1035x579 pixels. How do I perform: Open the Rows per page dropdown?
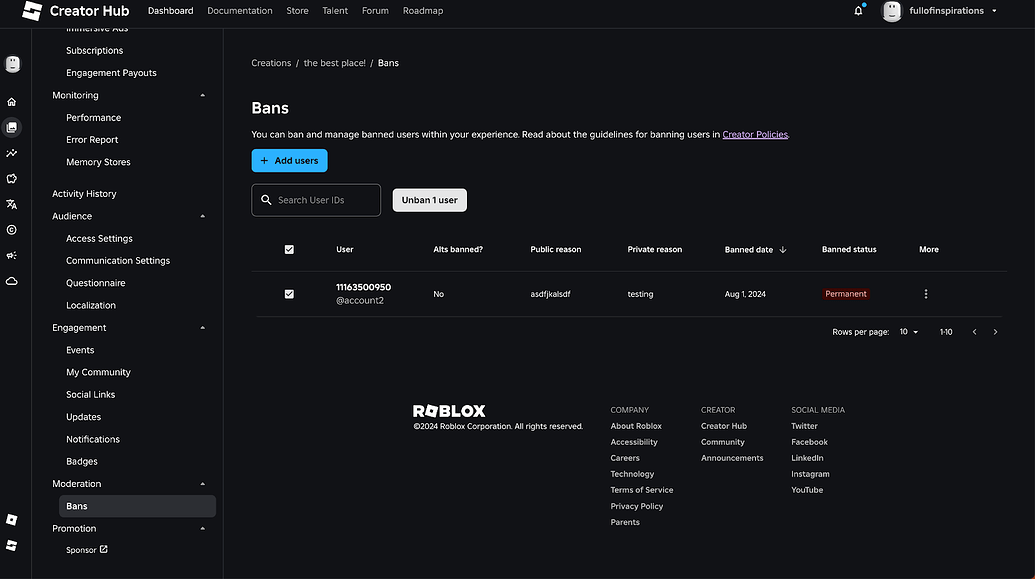pyautogui.click(x=908, y=331)
